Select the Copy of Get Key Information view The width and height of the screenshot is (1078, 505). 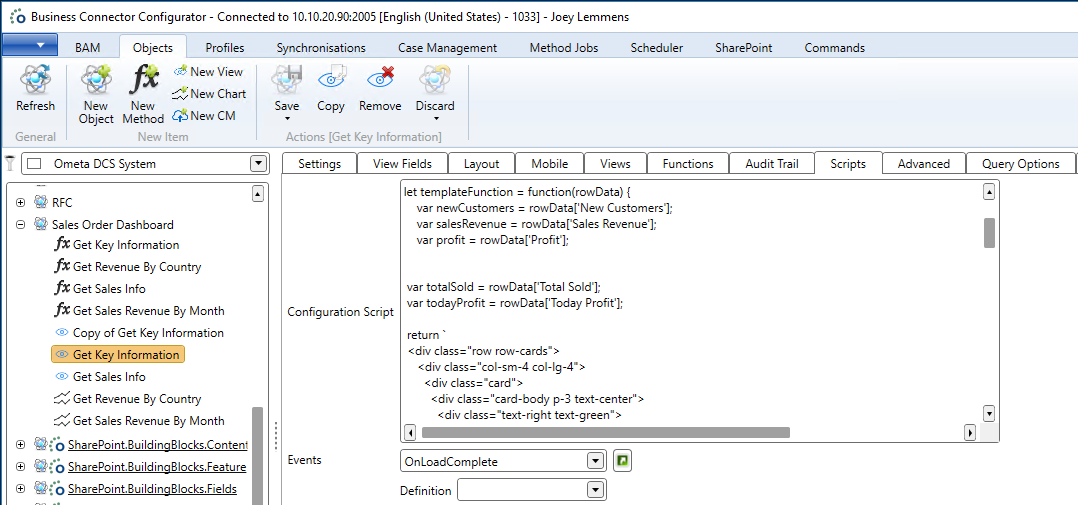[x=140, y=333]
